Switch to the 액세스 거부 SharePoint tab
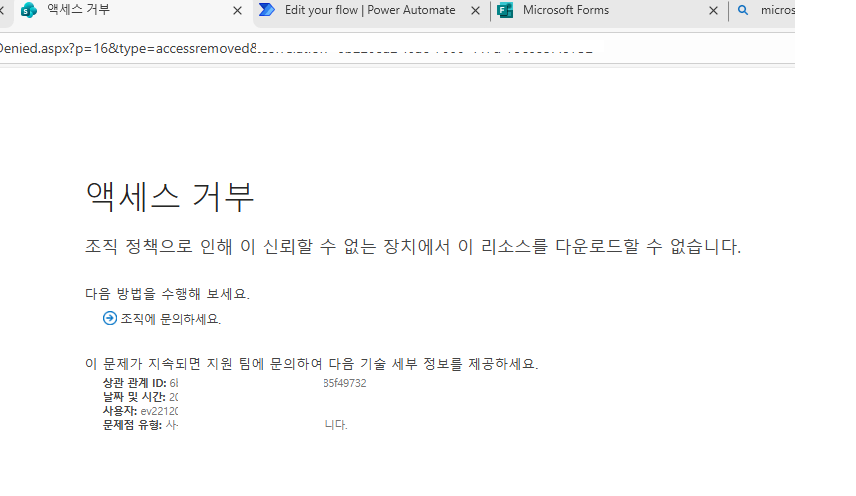Screen dimensions: 856x496 [126, 10]
